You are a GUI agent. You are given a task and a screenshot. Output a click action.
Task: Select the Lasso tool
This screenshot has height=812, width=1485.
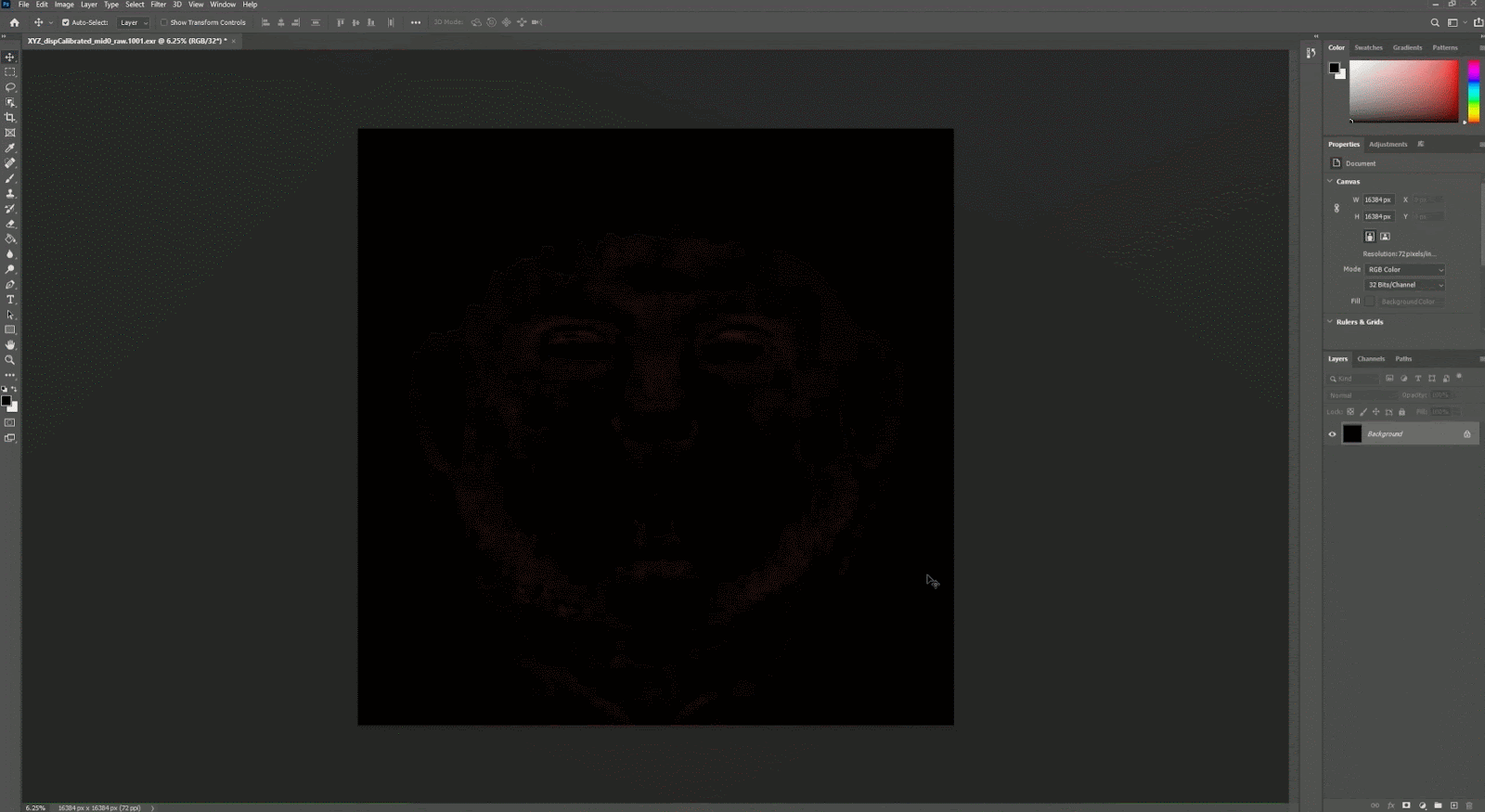tap(10, 87)
